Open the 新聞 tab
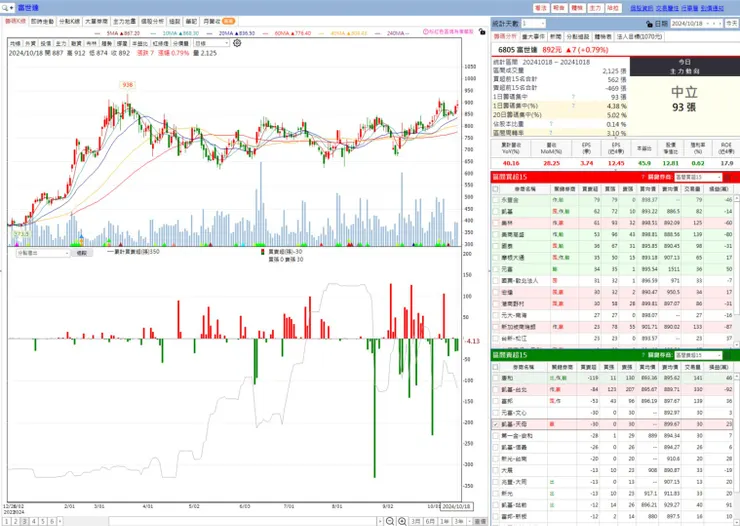The height and width of the screenshot is (526, 740). (x=555, y=36)
